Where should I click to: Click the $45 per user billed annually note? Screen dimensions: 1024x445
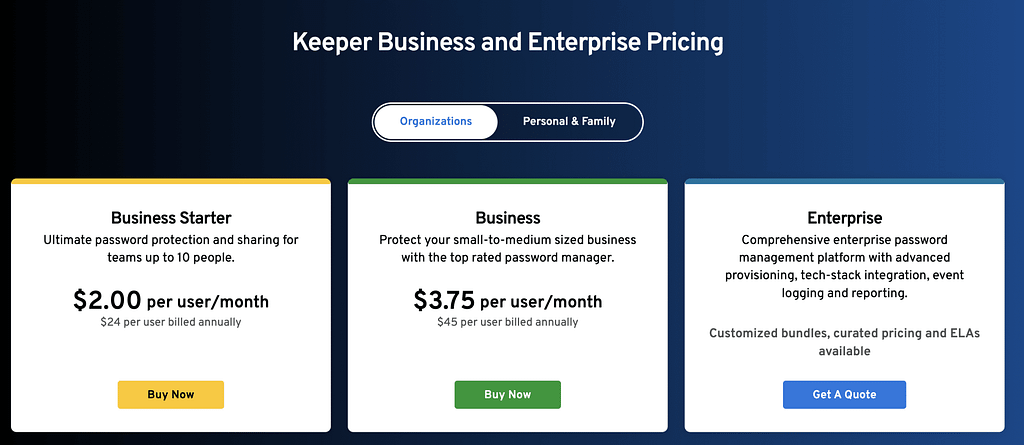(508, 322)
